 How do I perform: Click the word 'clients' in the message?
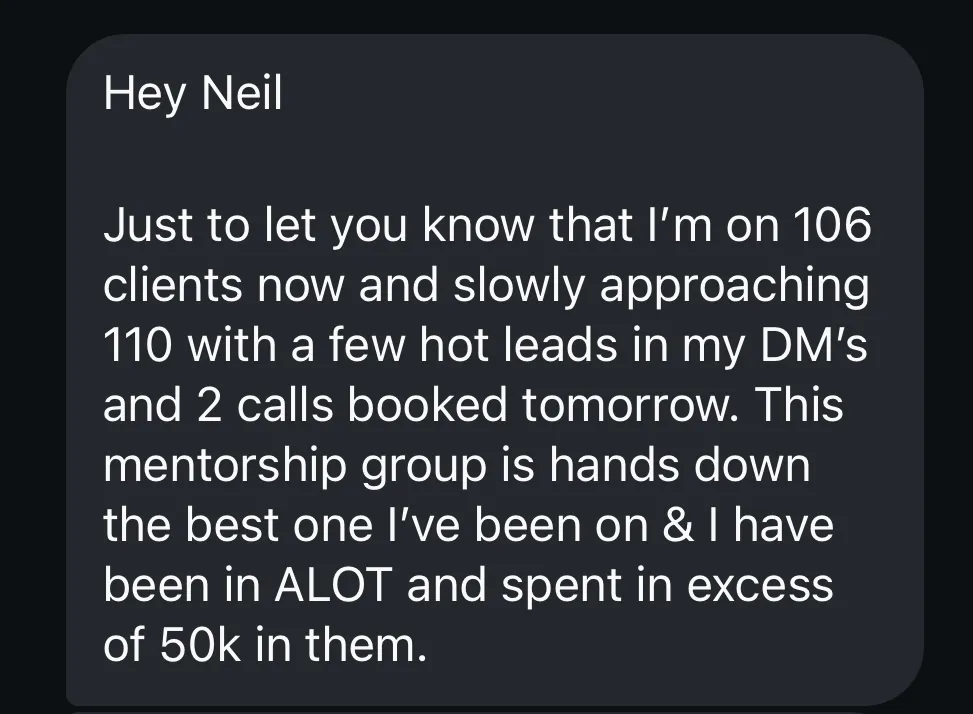(x=173, y=285)
